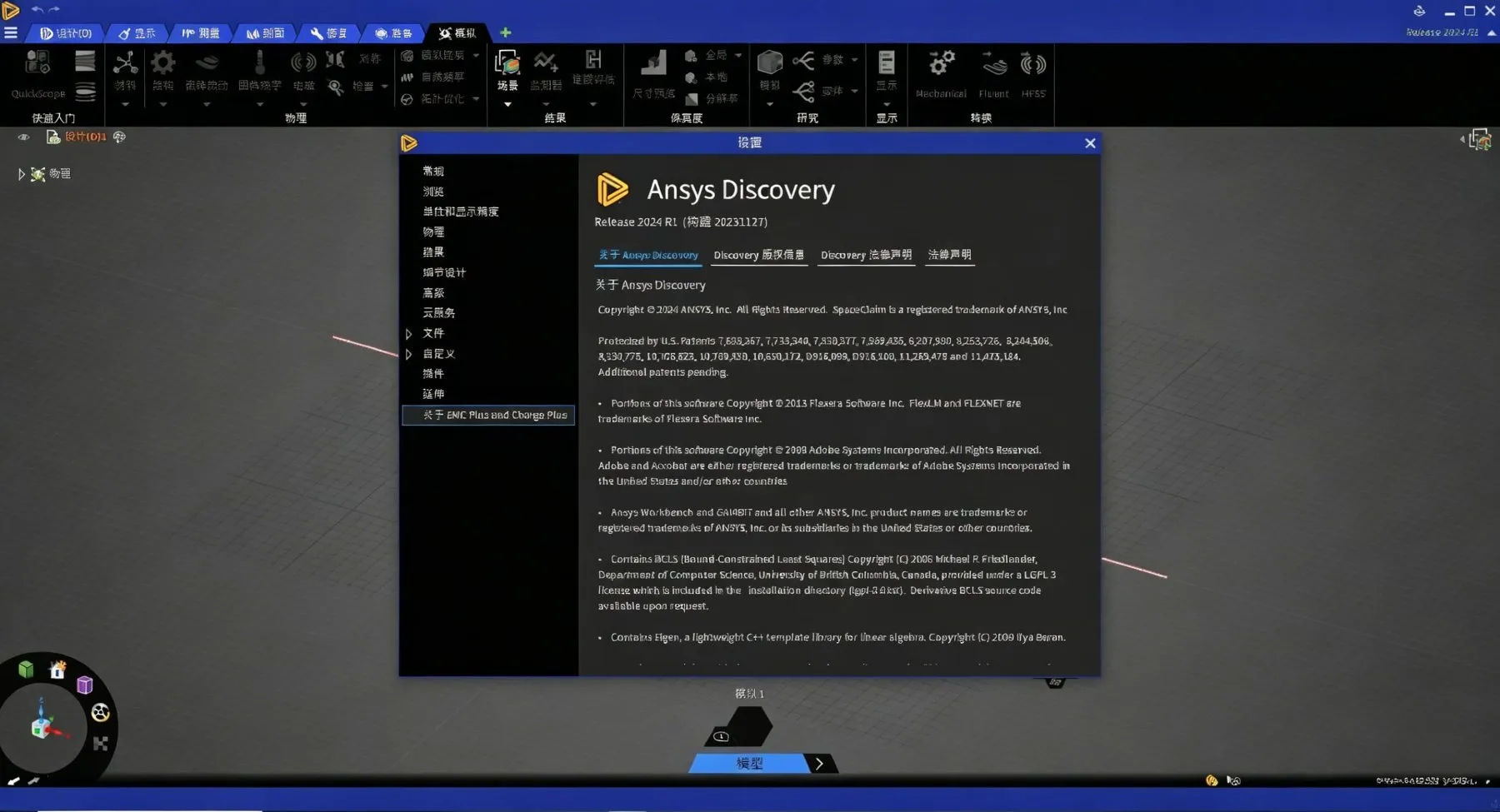The height and width of the screenshot is (812, 1500).
Task: Open the QuickScope tool in the ribbon
Action: tap(38, 73)
